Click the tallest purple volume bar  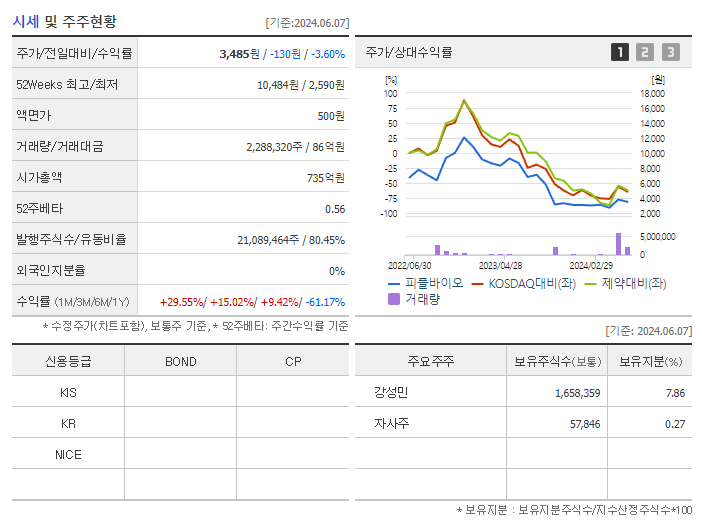click(618, 244)
